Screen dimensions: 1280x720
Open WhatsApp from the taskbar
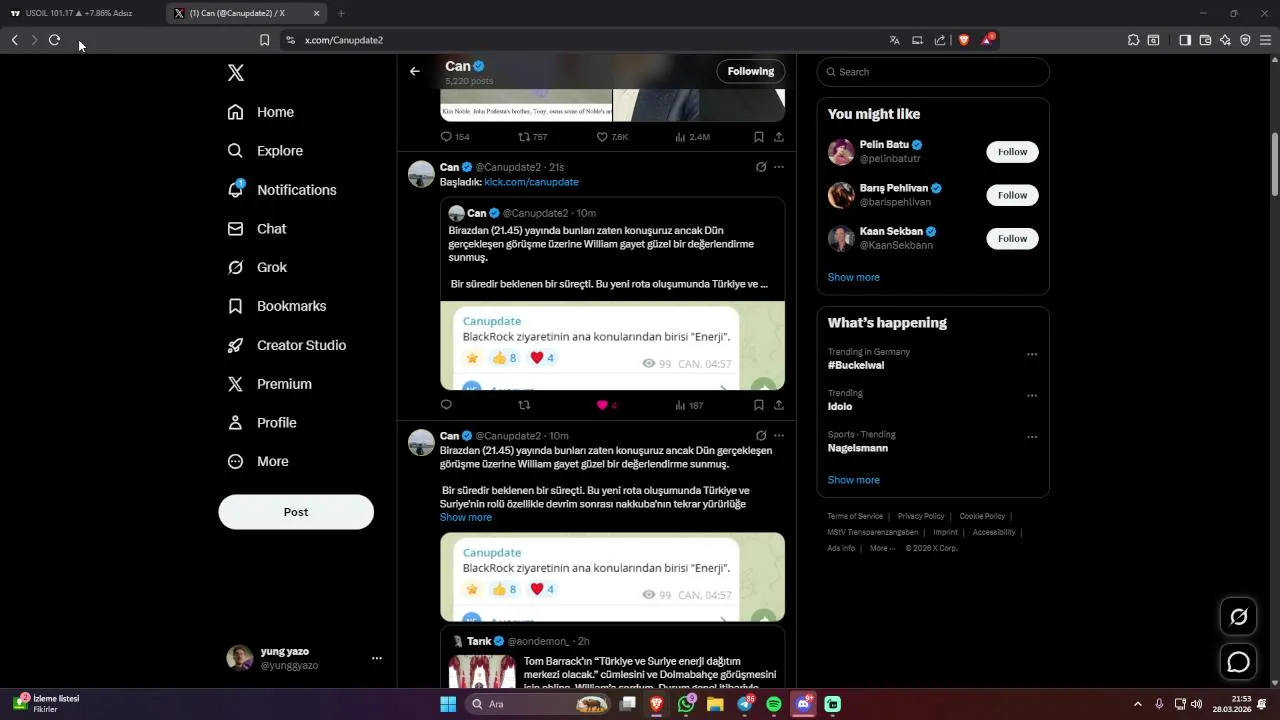tap(686, 704)
